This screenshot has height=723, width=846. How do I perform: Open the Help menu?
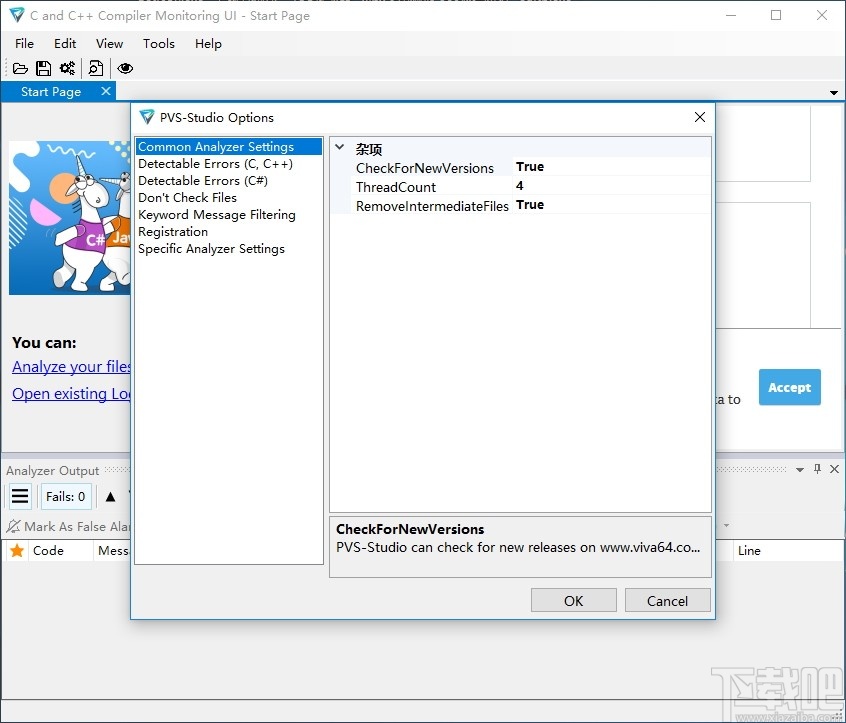pos(208,44)
